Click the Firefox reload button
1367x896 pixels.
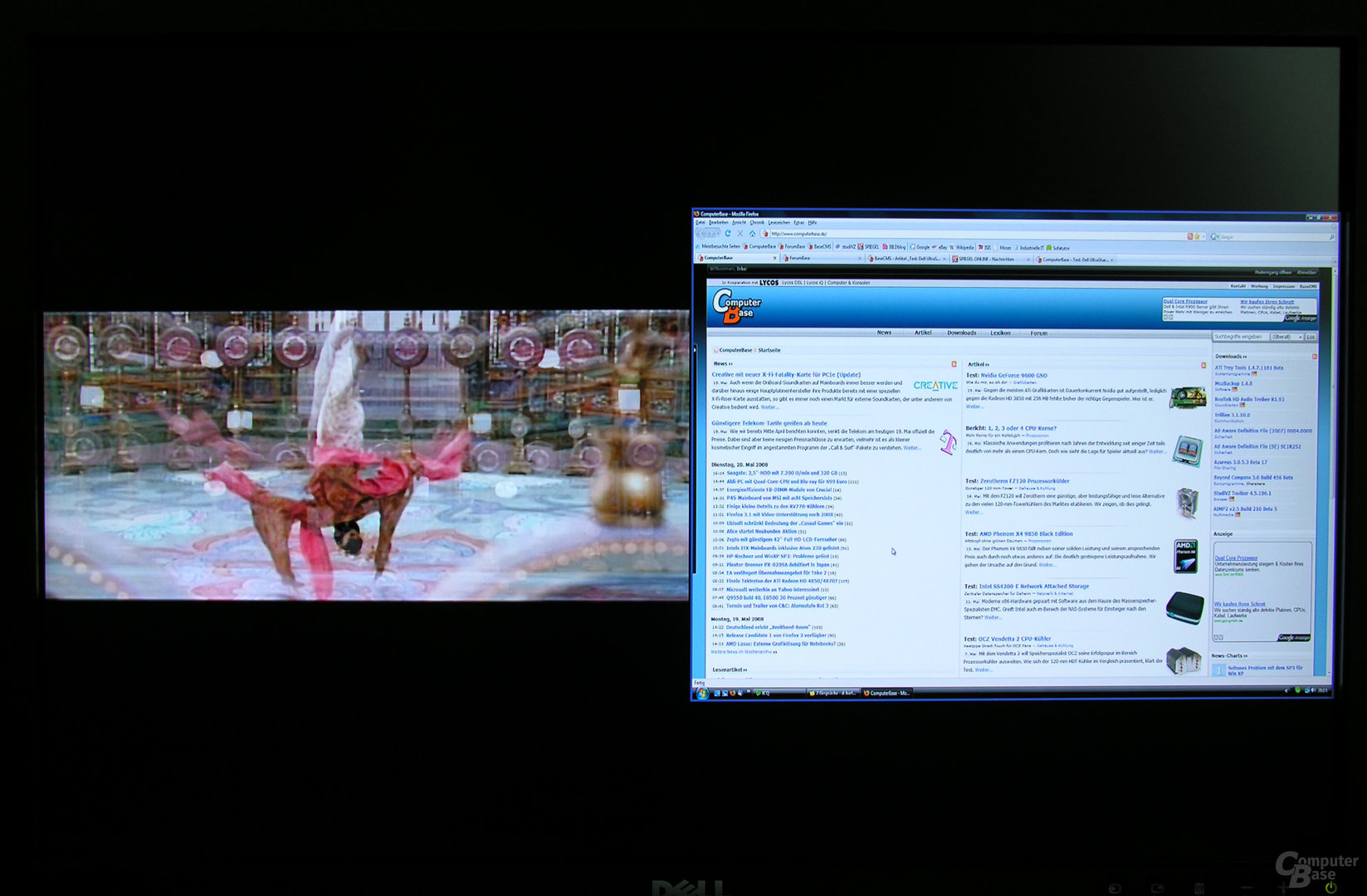coord(728,233)
